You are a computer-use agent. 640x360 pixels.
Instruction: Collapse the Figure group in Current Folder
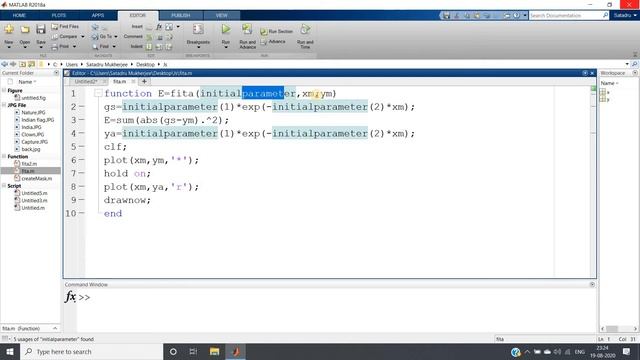[4, 91]
